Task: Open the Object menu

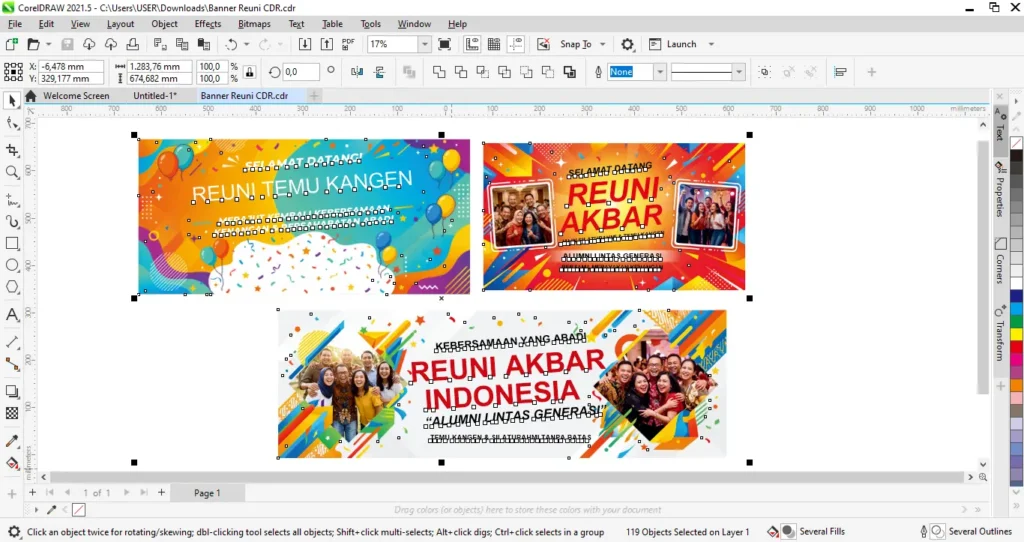Action: tap(164, 24)
